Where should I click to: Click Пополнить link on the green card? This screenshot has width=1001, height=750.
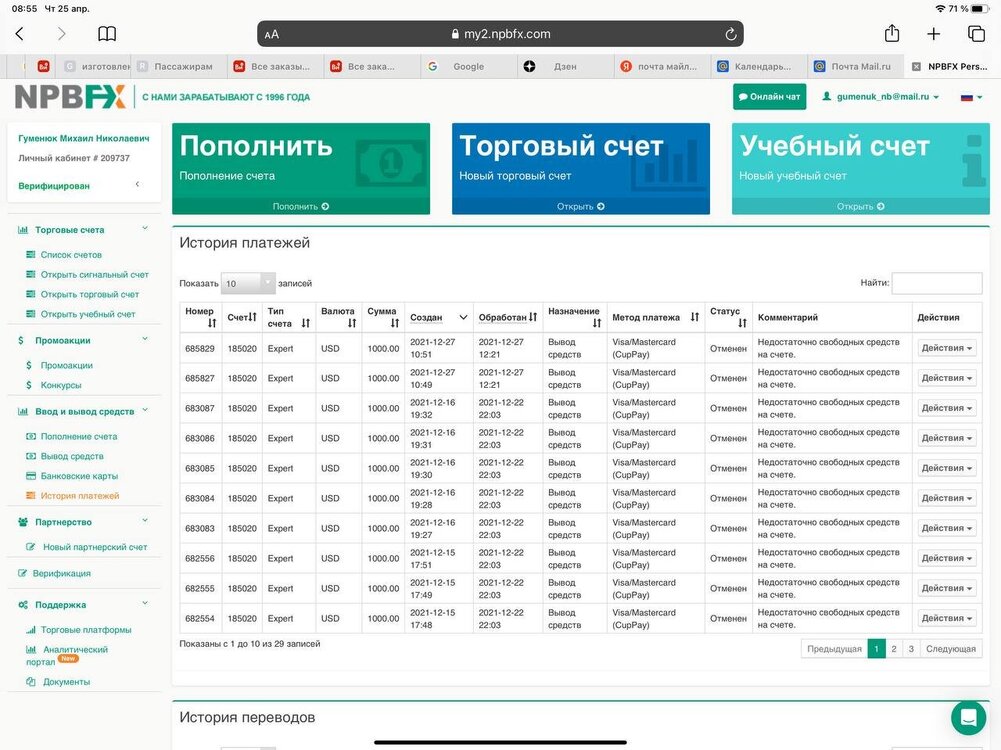coord(301,206)
